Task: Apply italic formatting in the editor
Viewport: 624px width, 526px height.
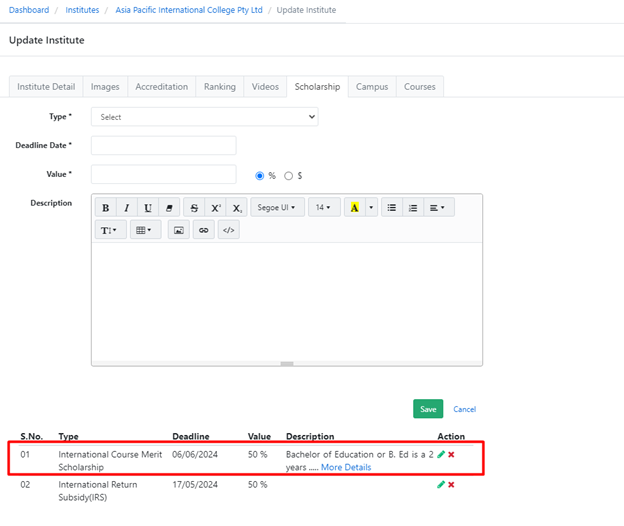Action: coord(127,208)
